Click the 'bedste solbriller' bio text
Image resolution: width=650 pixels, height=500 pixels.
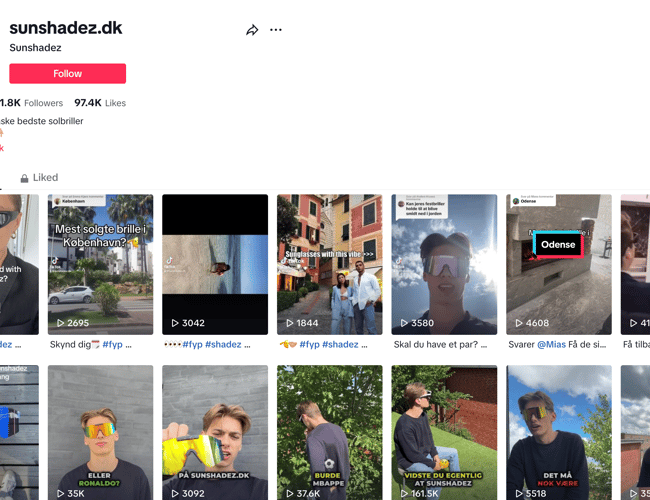(x=50, y=121)
